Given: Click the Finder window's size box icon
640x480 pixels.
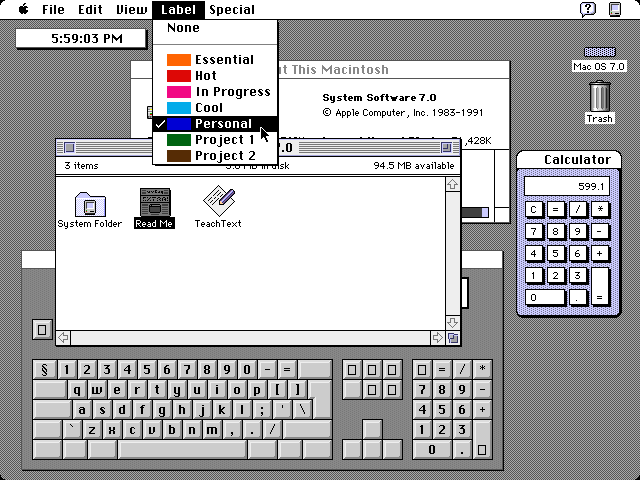Looking at the screenshot, I should point(453,338).
